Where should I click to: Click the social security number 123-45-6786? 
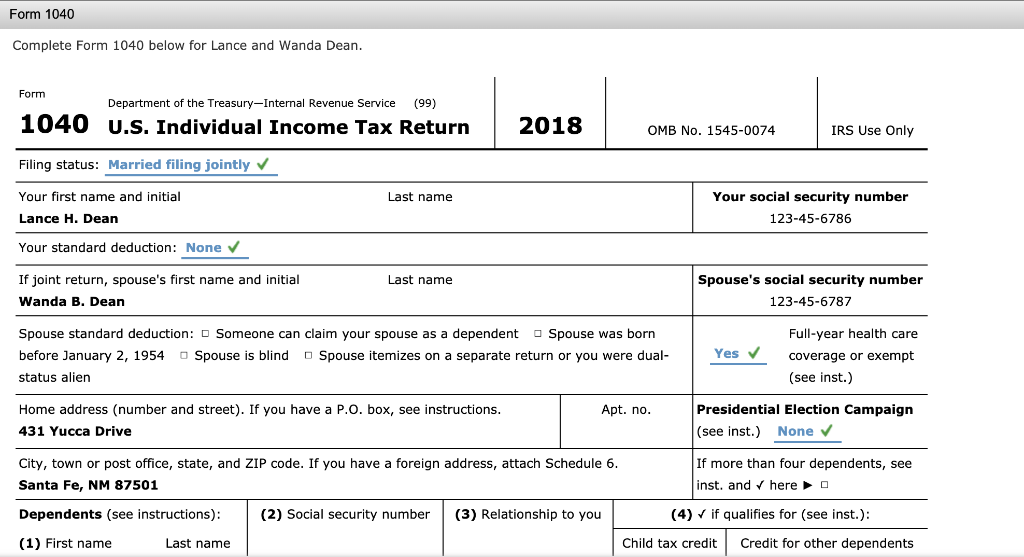click(810, 219)
